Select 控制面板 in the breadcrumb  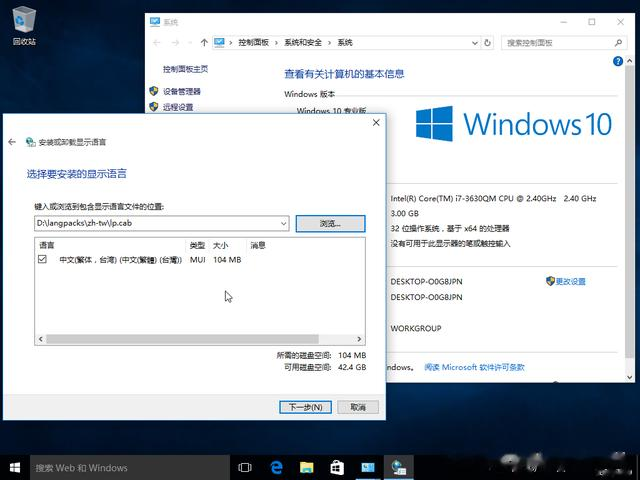[x=253, y=42]
